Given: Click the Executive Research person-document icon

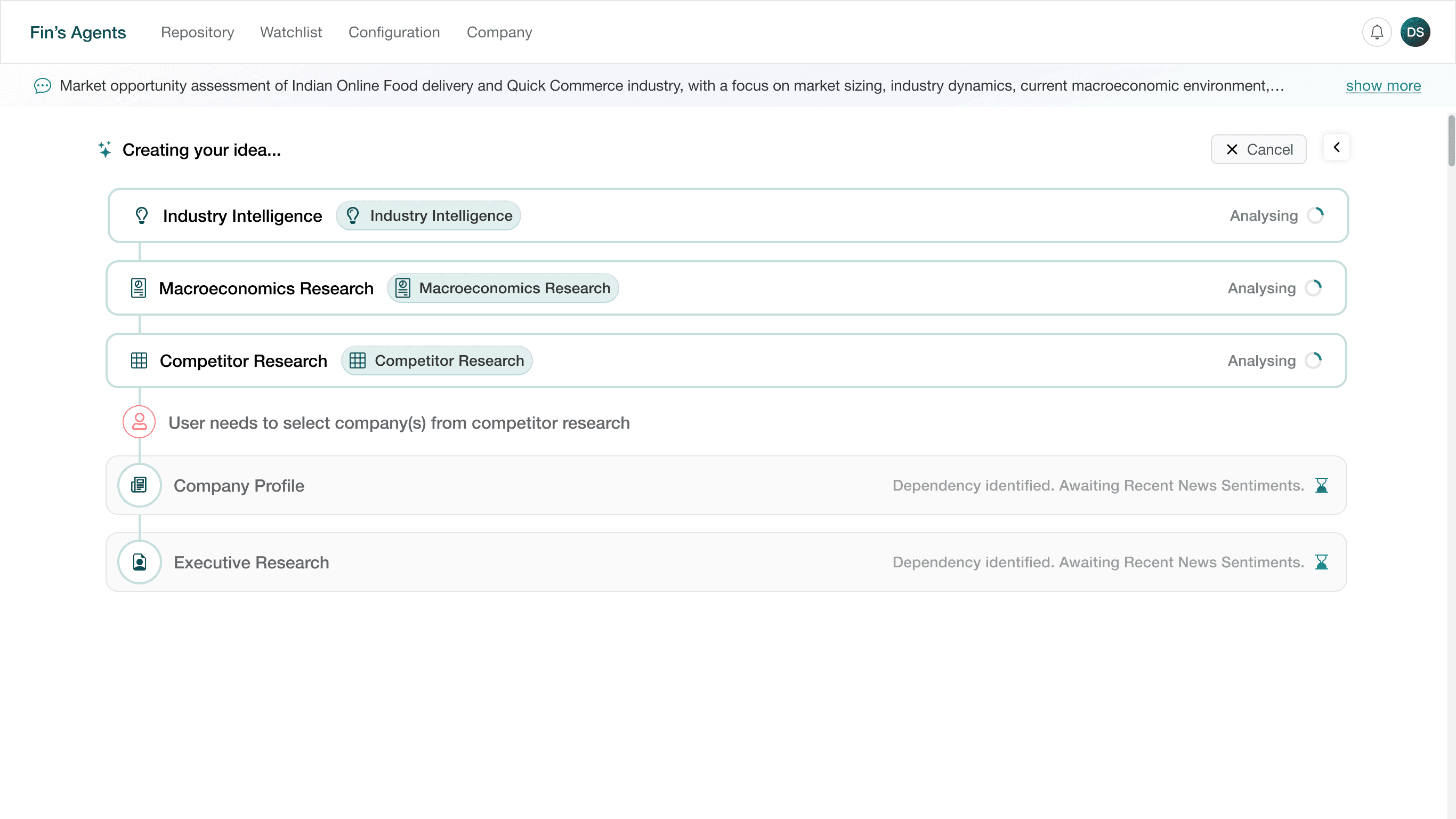Looking at the screenshot, I should click(139, 562).
